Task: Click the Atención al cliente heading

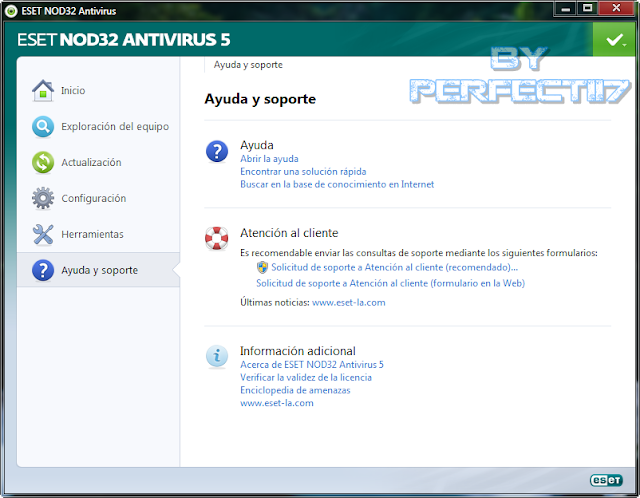Action: [x=289, y=233]
